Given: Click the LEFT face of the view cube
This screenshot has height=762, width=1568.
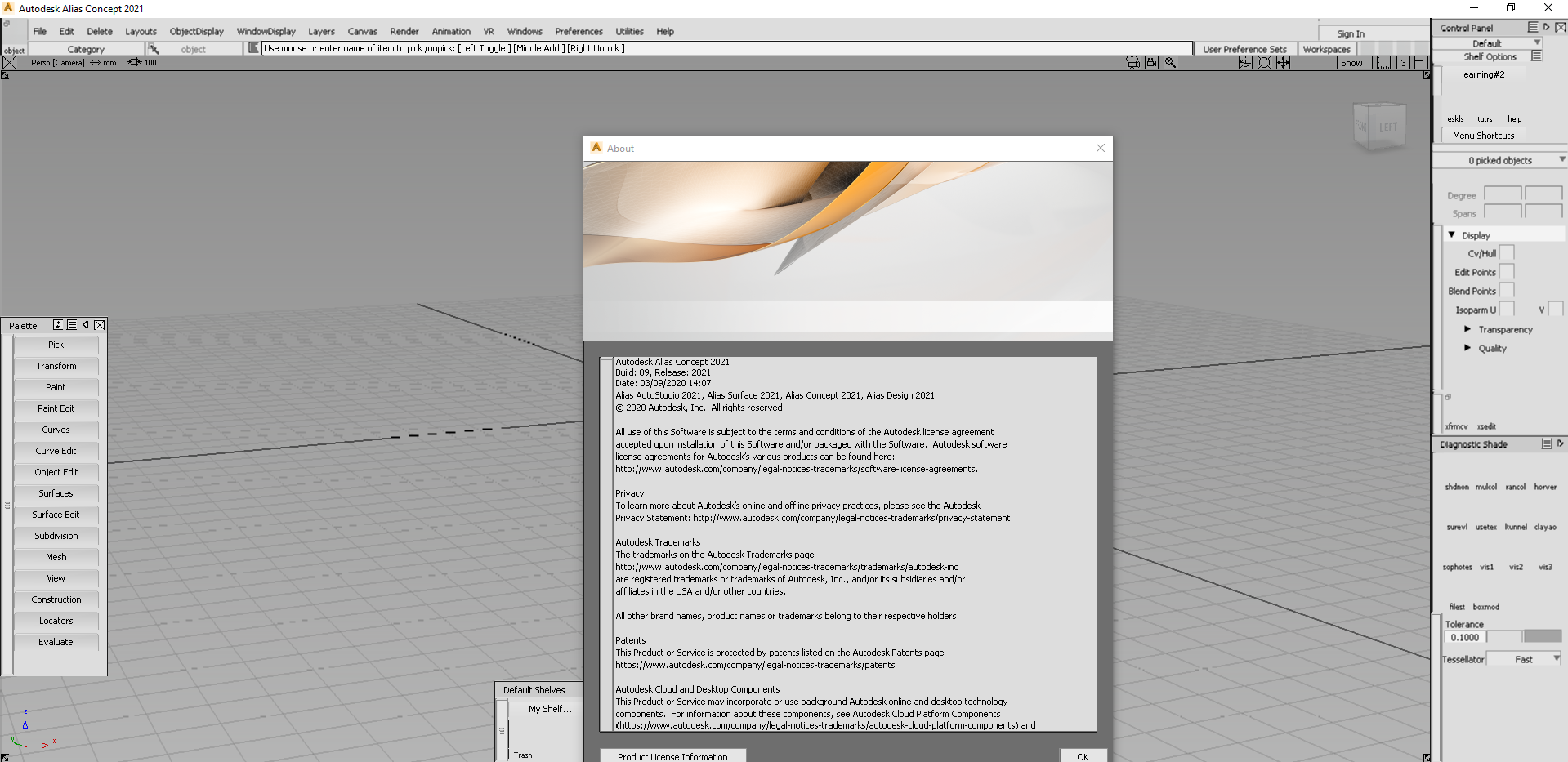Looking at the screenshot, I should click(1388, 127).
